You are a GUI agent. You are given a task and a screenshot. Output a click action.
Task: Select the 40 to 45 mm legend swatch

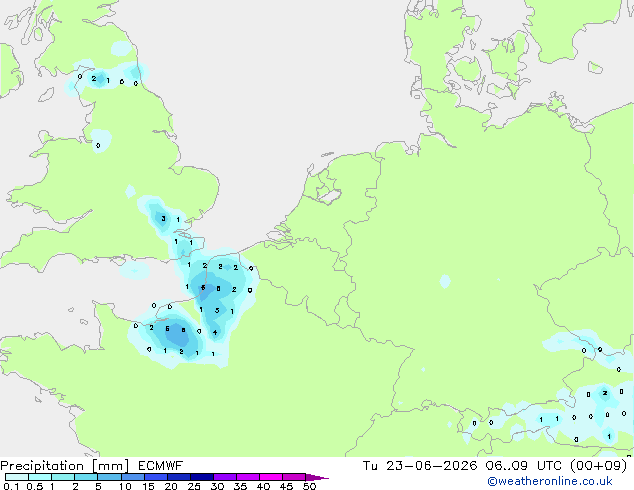[271, 477]
